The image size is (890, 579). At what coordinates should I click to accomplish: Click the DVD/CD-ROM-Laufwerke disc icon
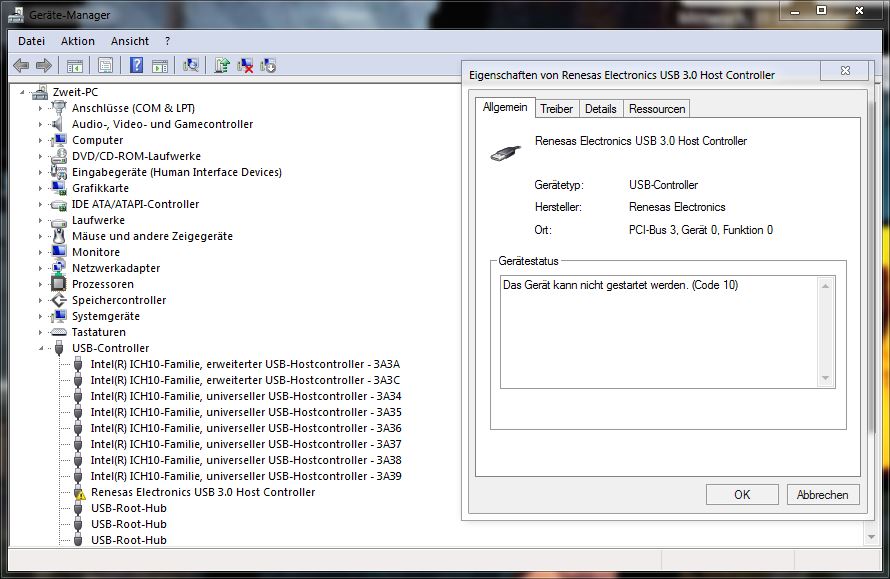pos(58,156)
